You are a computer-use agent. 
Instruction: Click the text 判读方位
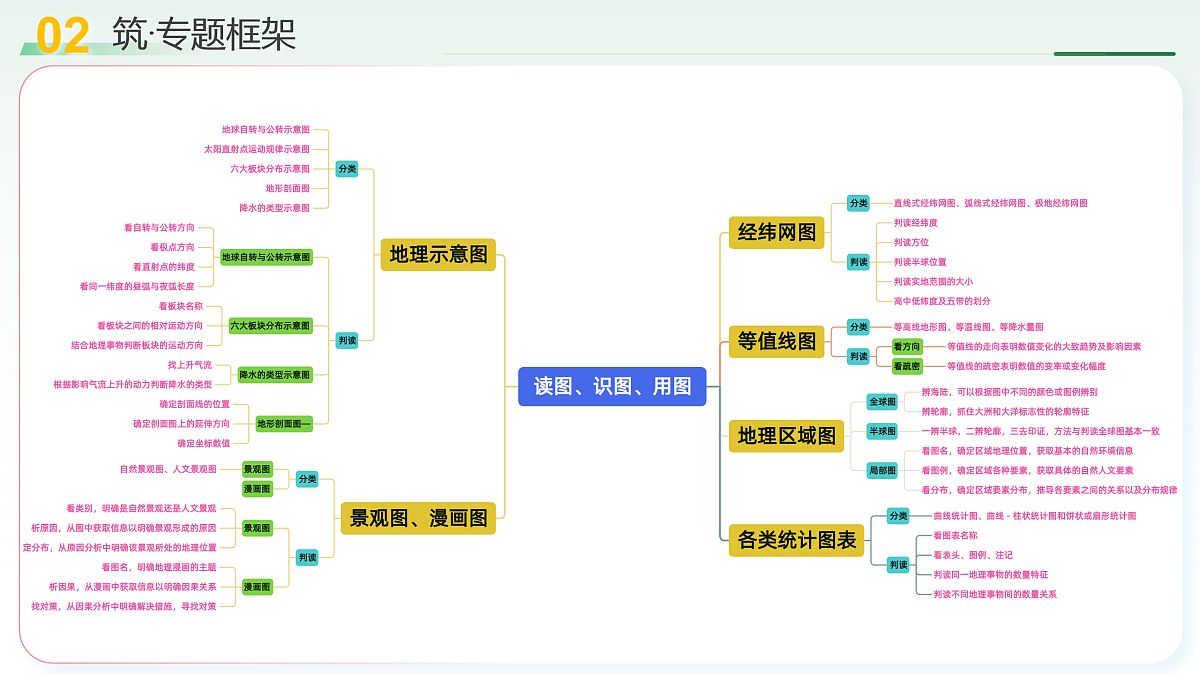(911, 242)
